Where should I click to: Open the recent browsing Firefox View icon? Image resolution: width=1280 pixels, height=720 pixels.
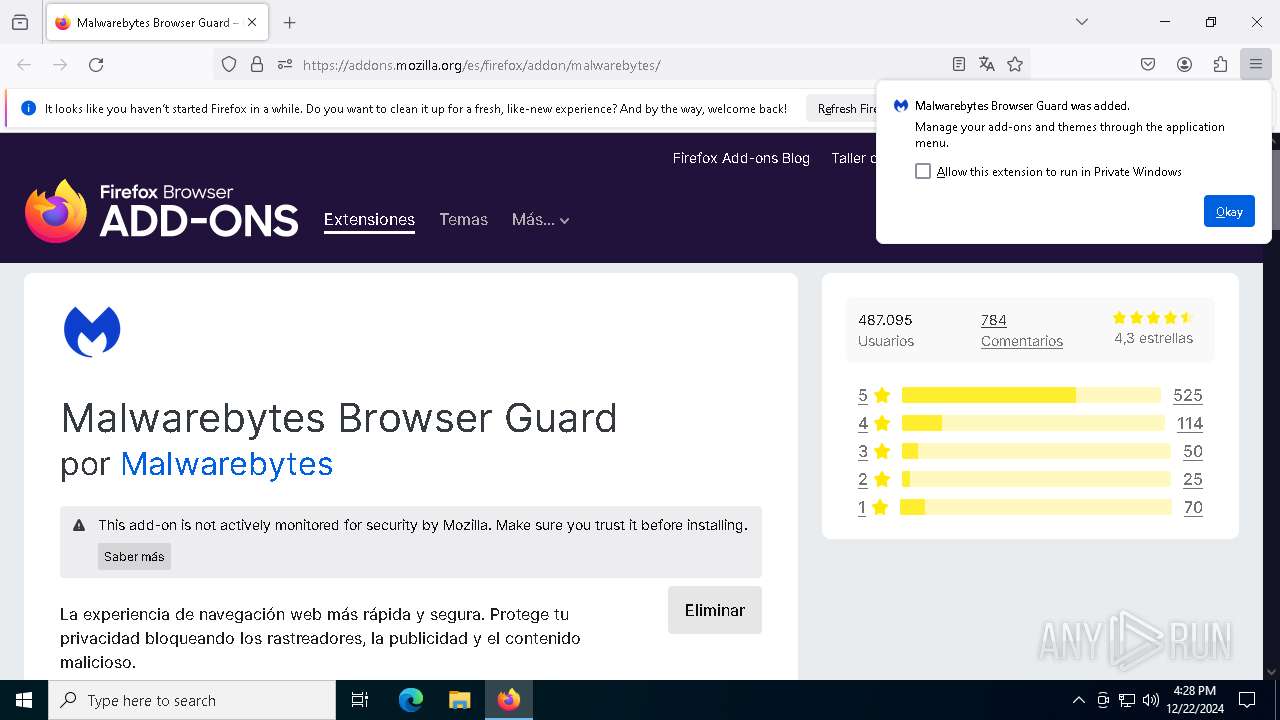tap(20, 22)
